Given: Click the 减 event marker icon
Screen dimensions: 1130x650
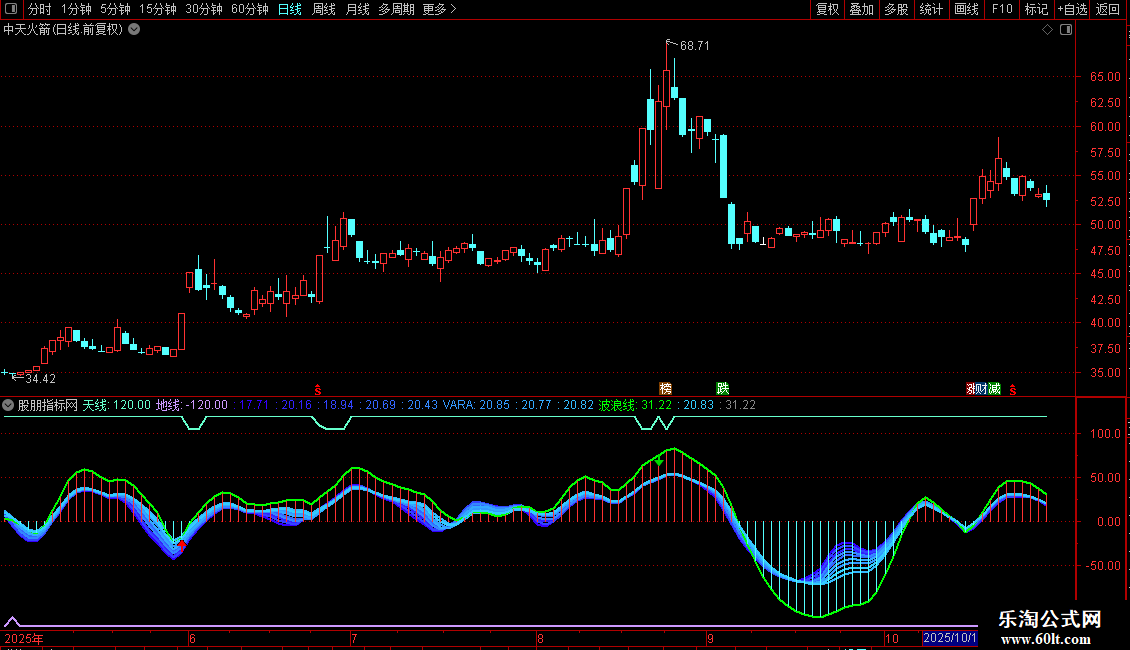Looking at the screenshot, I should (994, 388).
